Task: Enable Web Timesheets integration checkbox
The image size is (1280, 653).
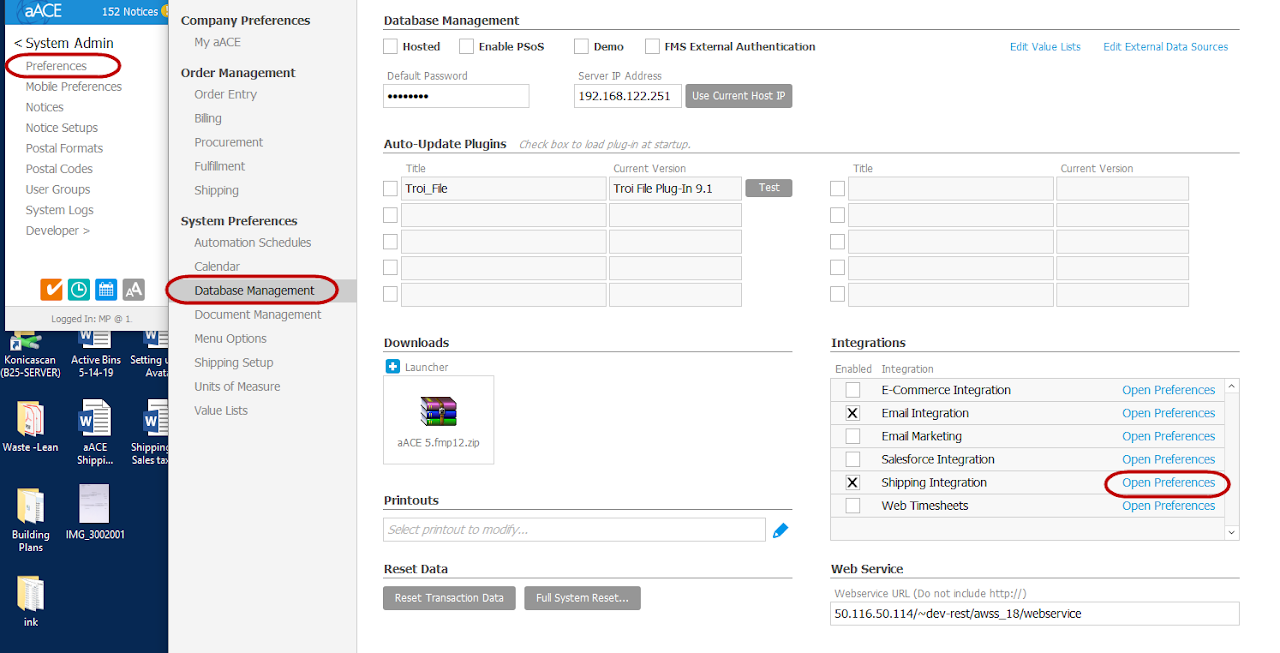Action: click(x=853, y=505)
